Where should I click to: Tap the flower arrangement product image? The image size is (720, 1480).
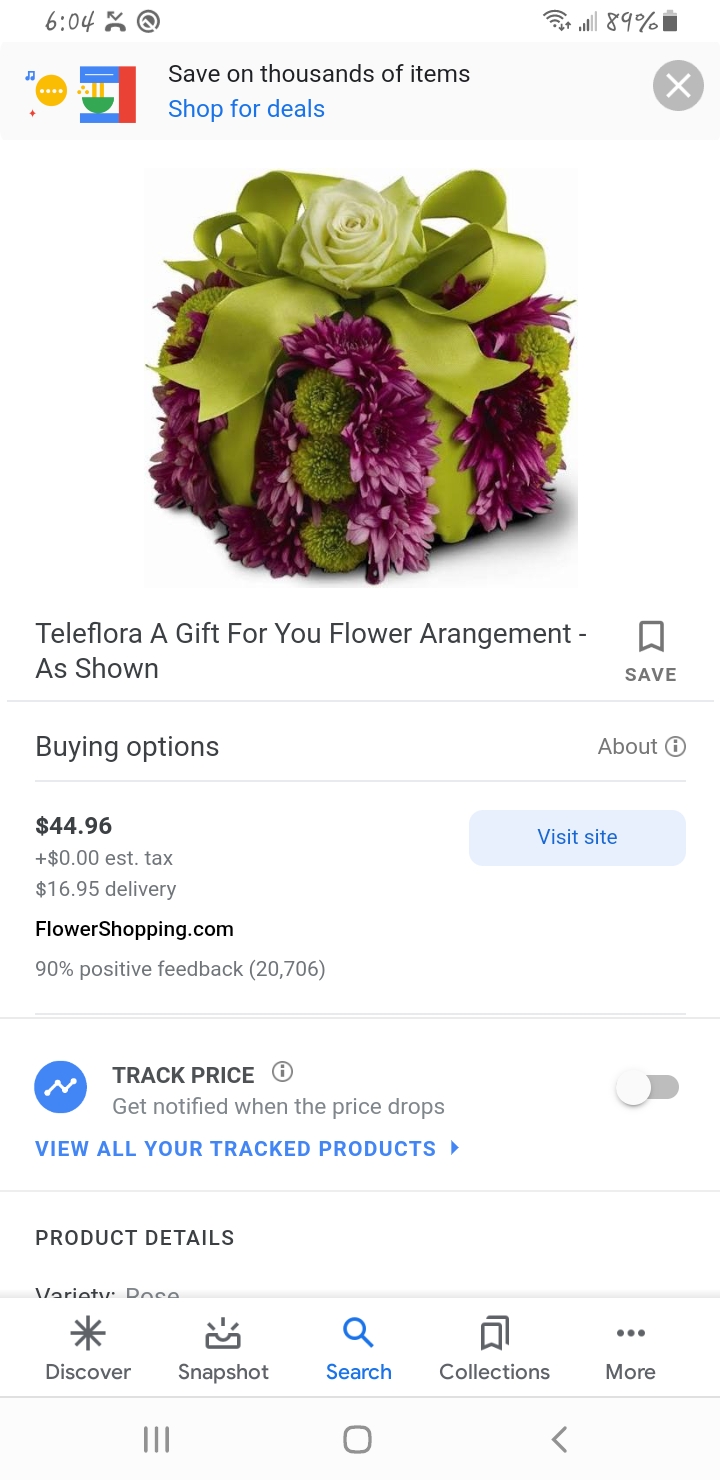point(360,376)
